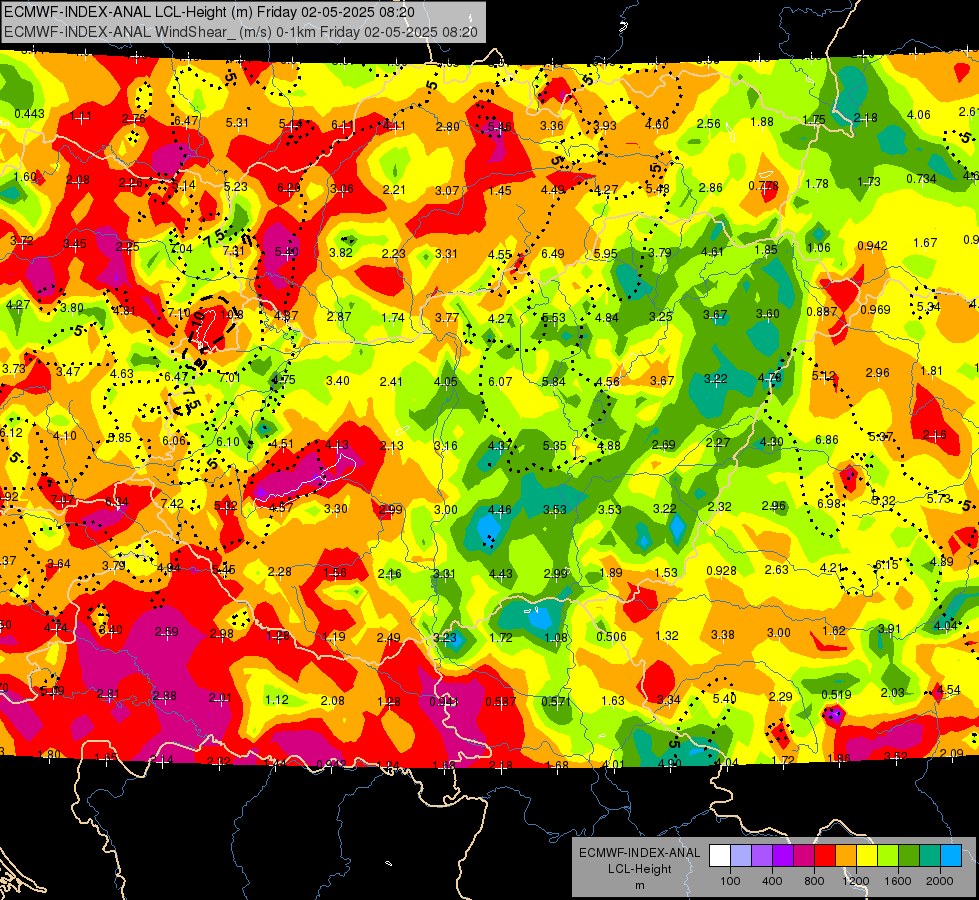
Task: Click the wind shear value 6.49
Action: click(x=553, y=254)
